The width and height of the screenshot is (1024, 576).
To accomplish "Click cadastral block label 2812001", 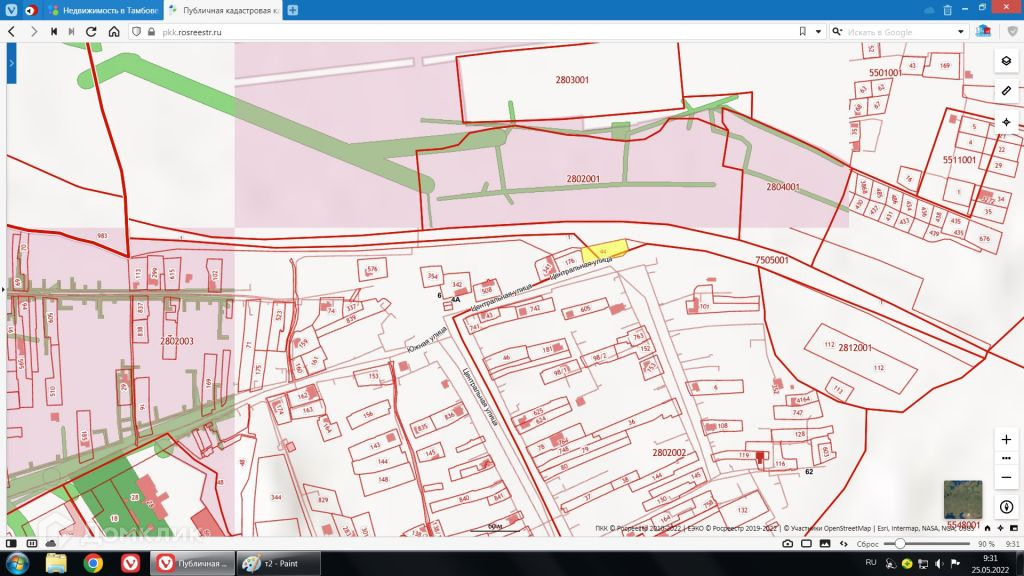I will 855,347.
